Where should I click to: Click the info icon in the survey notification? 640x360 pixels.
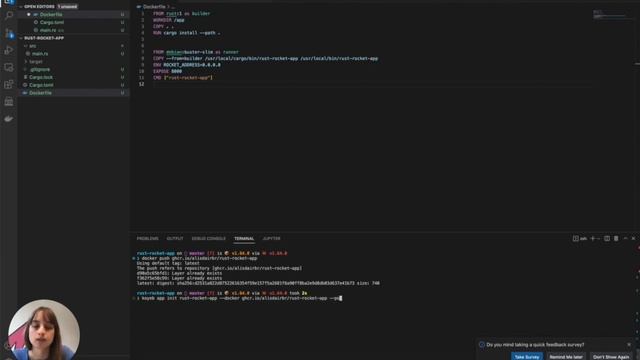click(x=482, y=344)
